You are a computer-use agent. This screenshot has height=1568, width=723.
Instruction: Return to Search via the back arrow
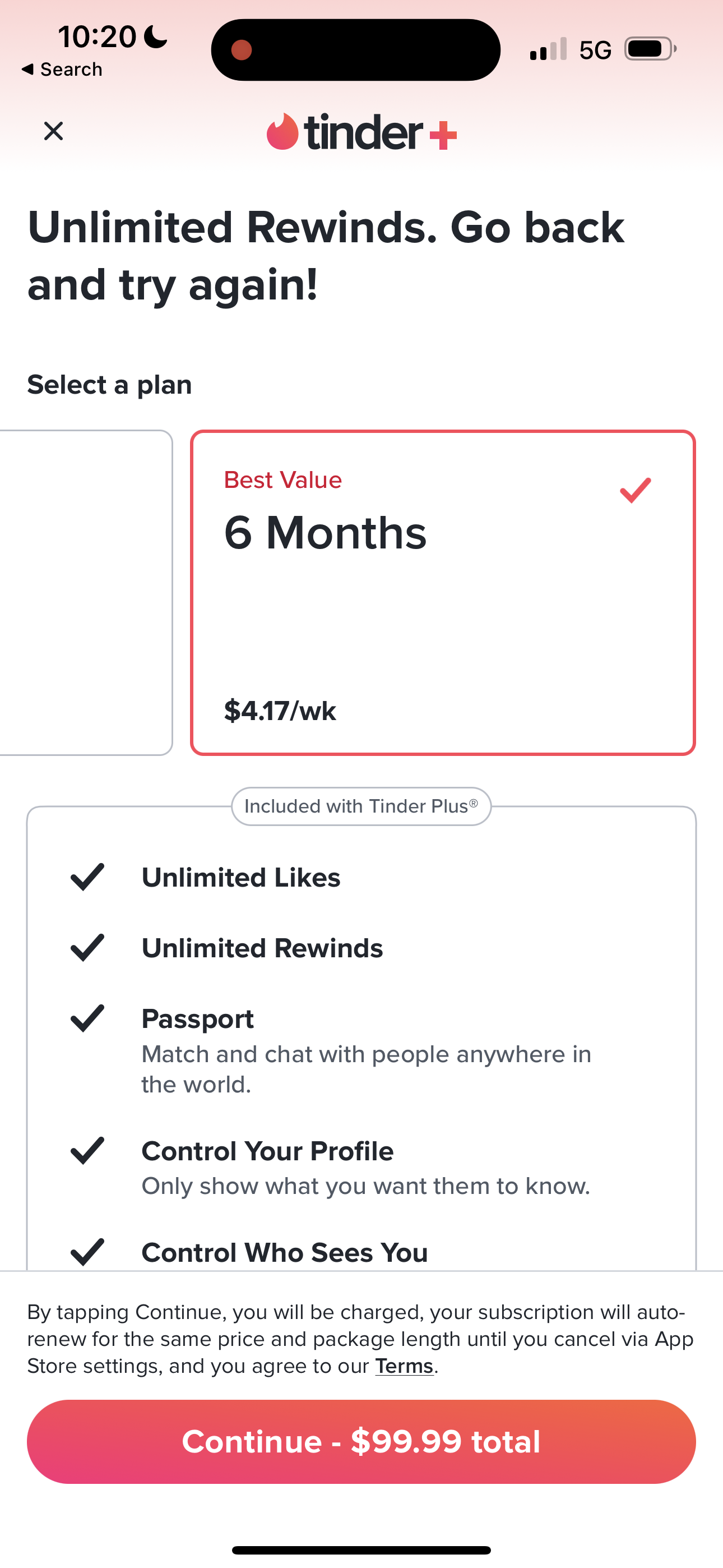(61, 70)
